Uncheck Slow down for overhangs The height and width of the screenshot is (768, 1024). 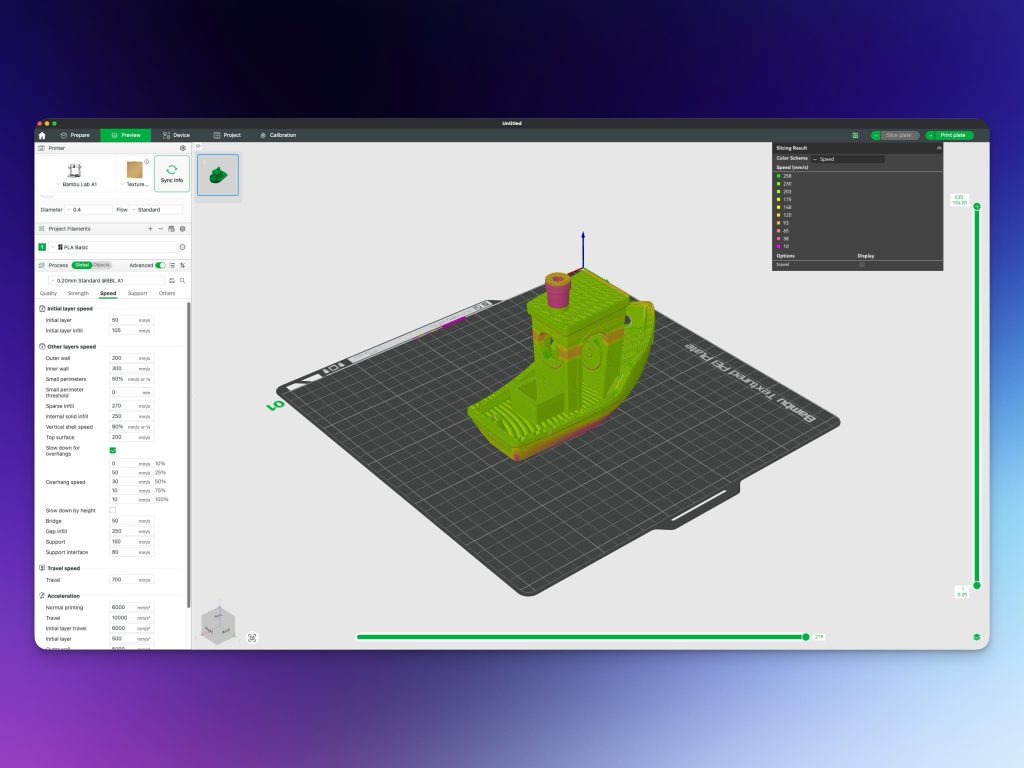coord(112,451)
